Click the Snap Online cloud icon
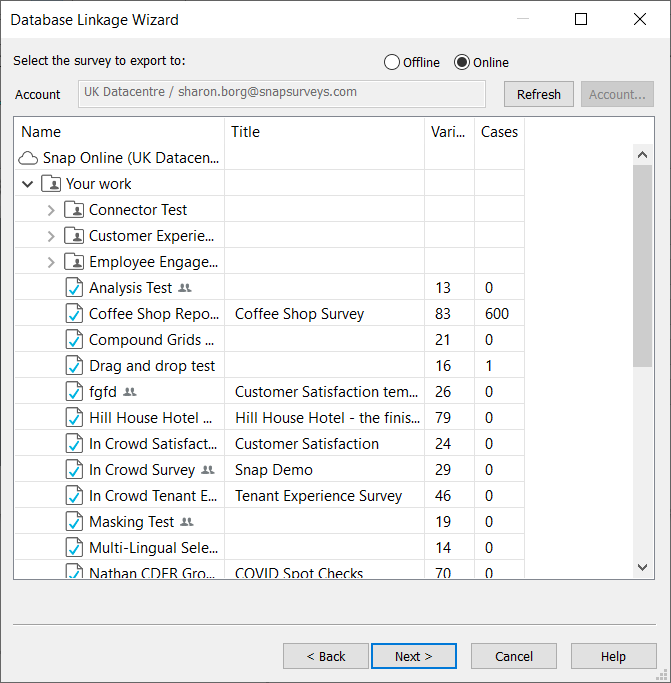 28,158
